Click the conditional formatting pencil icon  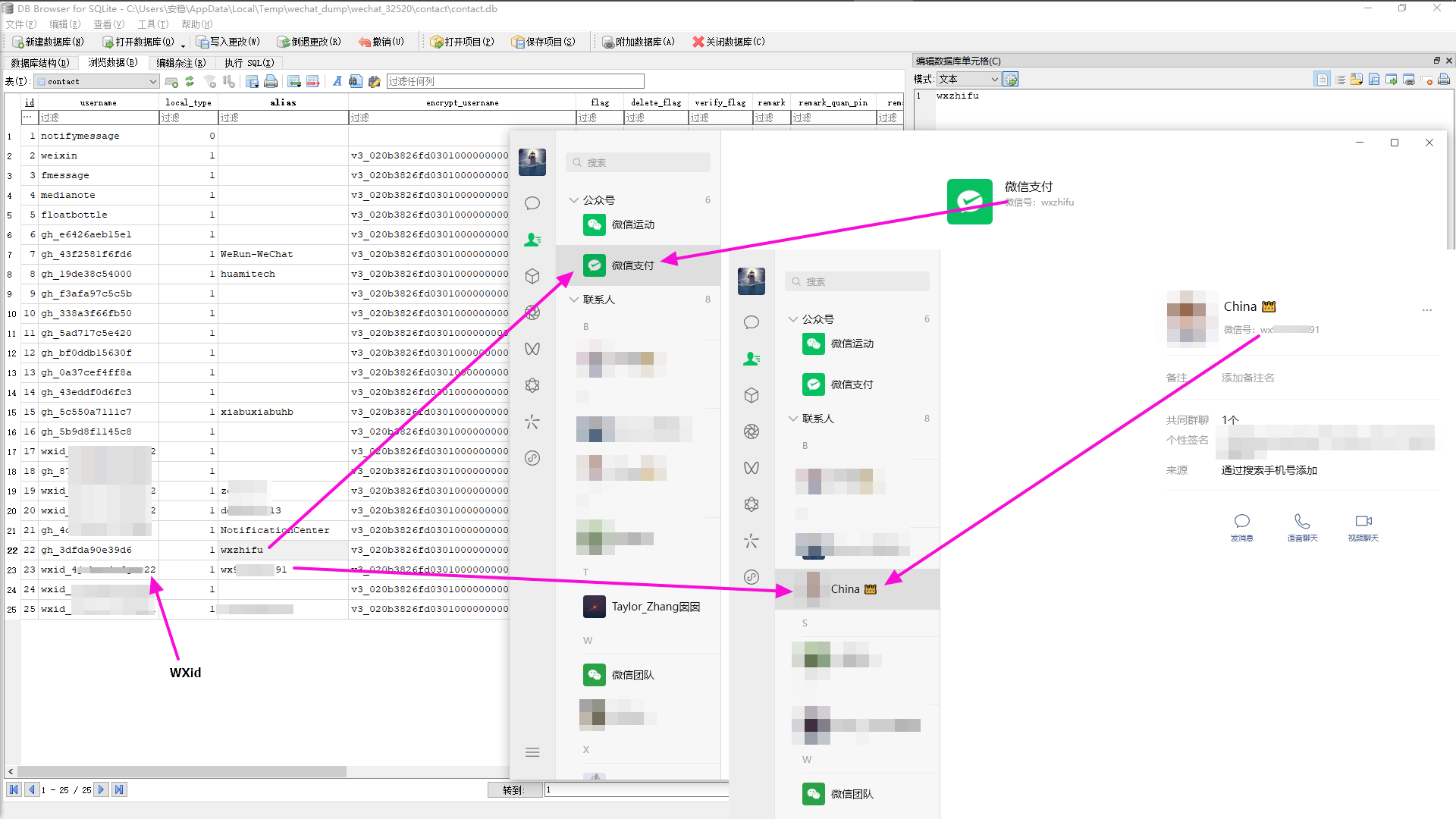pos(374,81)
